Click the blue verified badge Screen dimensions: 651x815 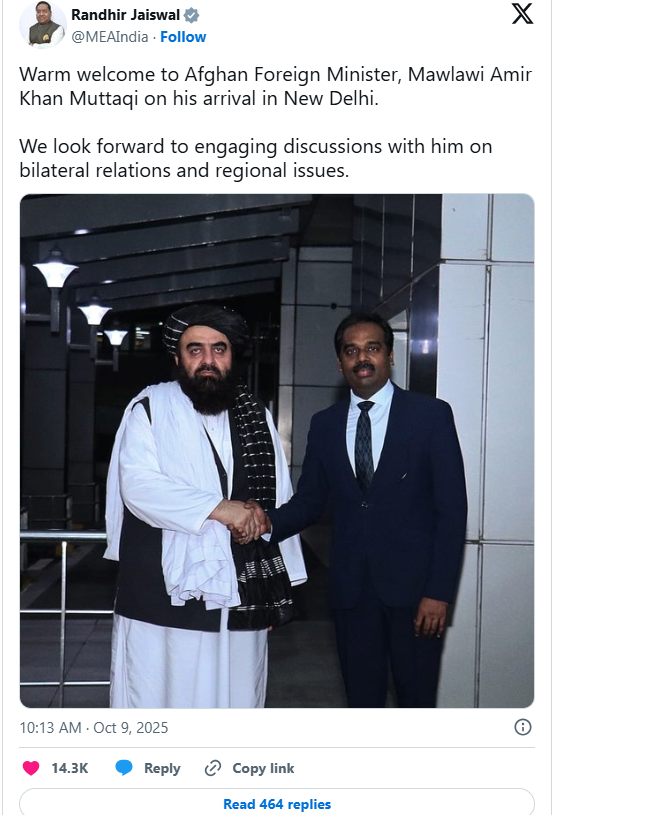click(x=192, y=15)
